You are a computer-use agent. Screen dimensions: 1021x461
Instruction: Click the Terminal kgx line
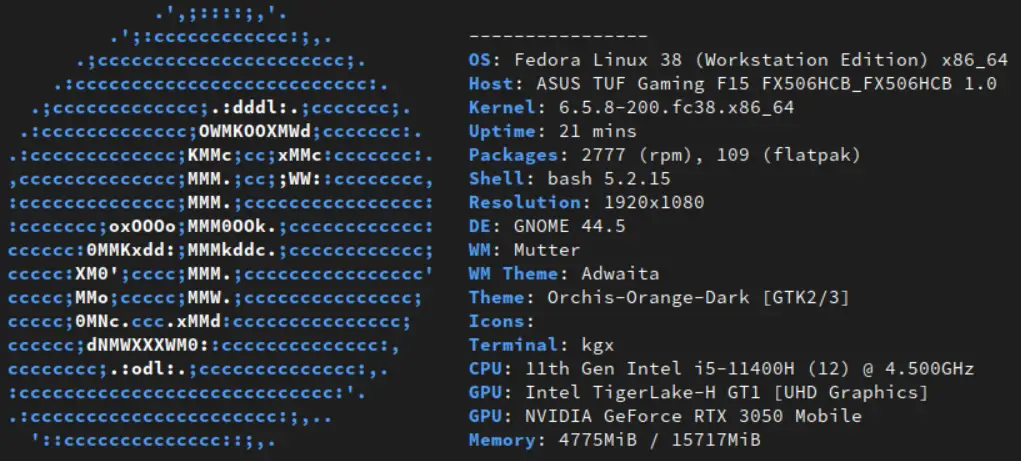click(540, 345)
